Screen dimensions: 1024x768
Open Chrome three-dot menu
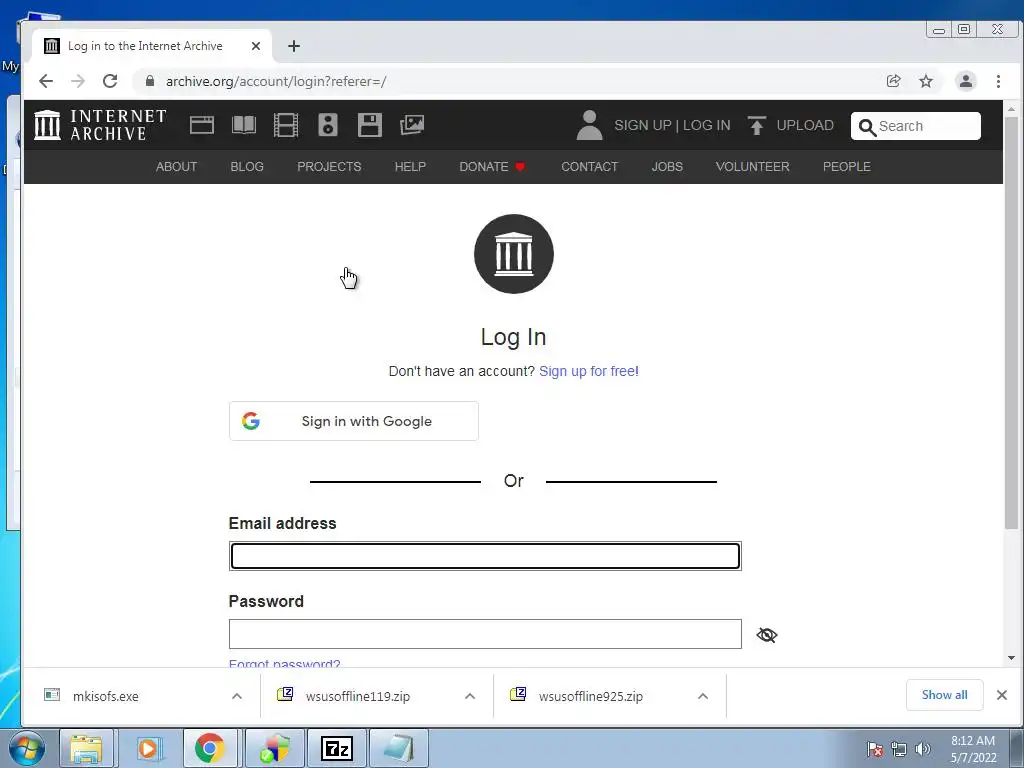[998, 81]
